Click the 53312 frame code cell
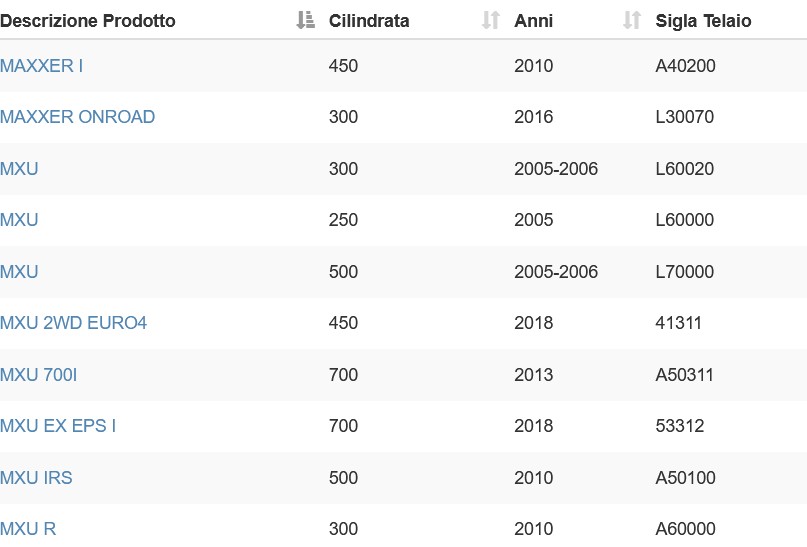The width and height of the screenshot is (807, 547). [x=679, y=426]
